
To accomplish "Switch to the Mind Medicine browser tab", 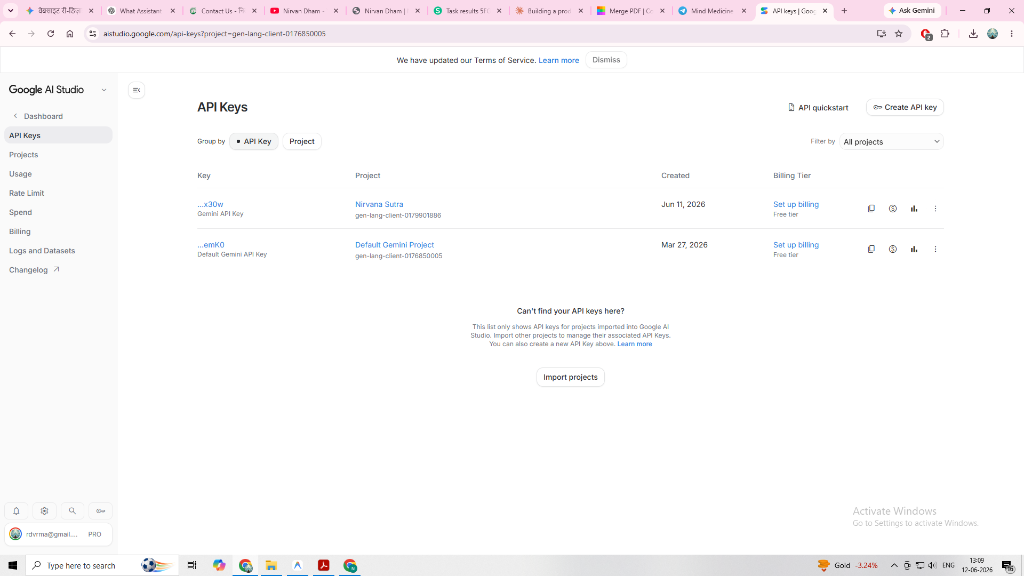I will tap(711, 10).
